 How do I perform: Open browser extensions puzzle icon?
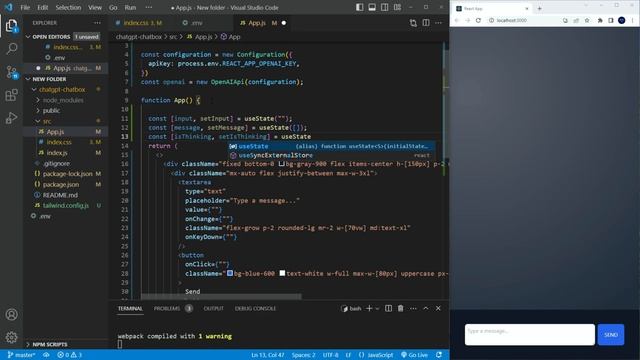[600, 20]
